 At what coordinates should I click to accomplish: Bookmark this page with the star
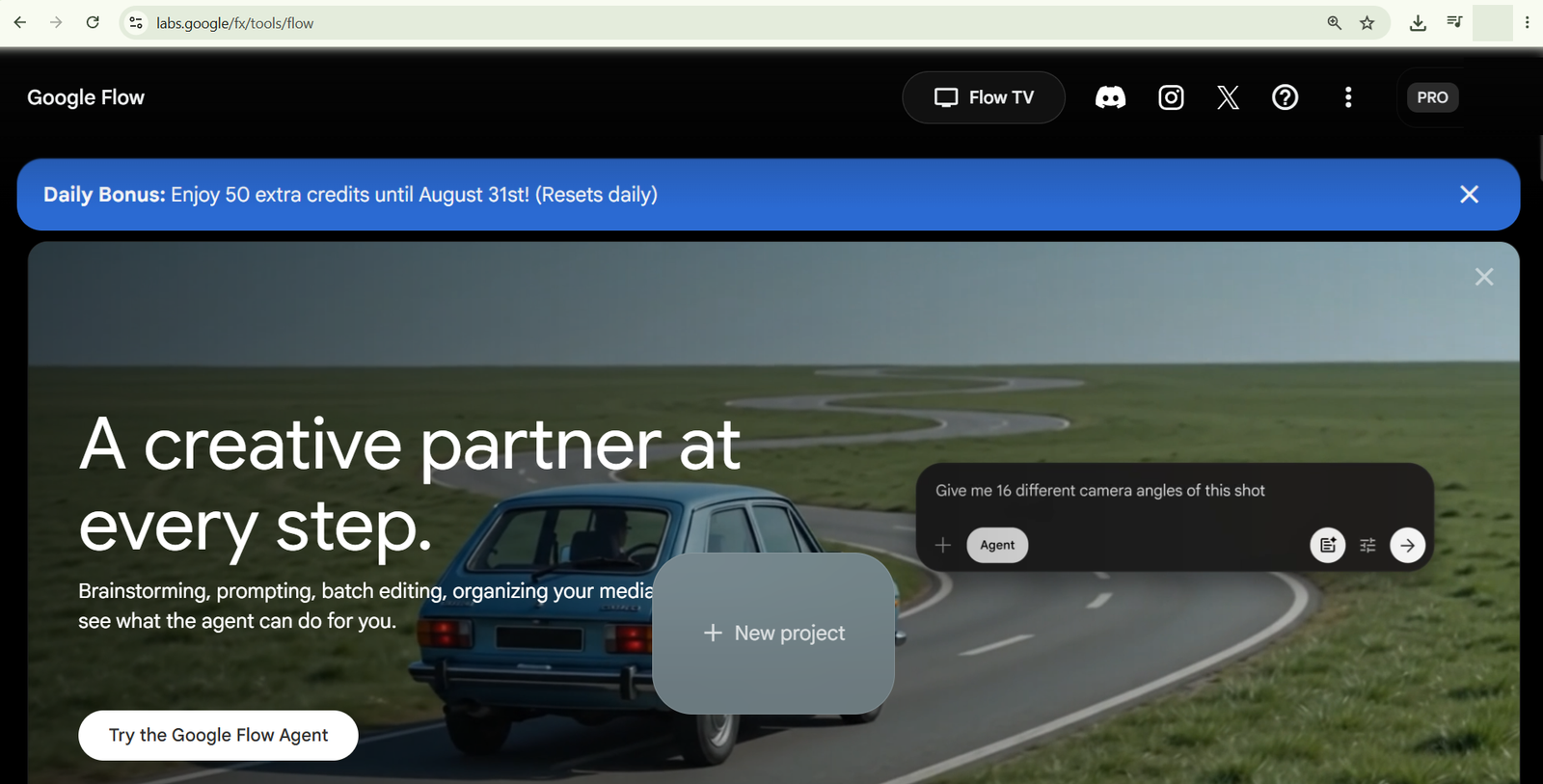tap(1367, 23)
